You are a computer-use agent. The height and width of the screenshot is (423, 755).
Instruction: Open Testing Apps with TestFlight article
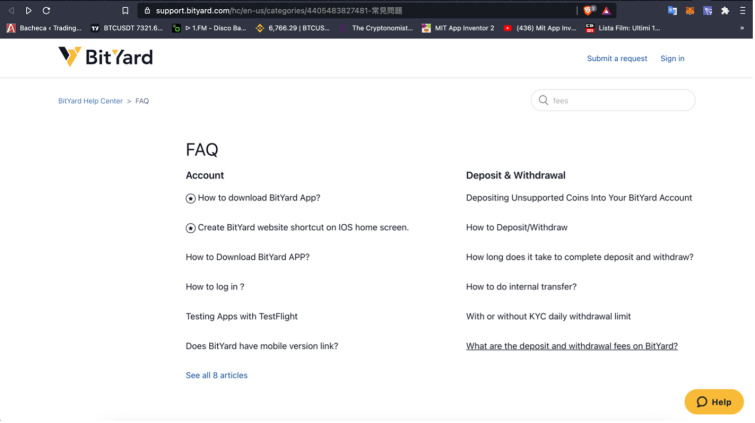point(242,317)
